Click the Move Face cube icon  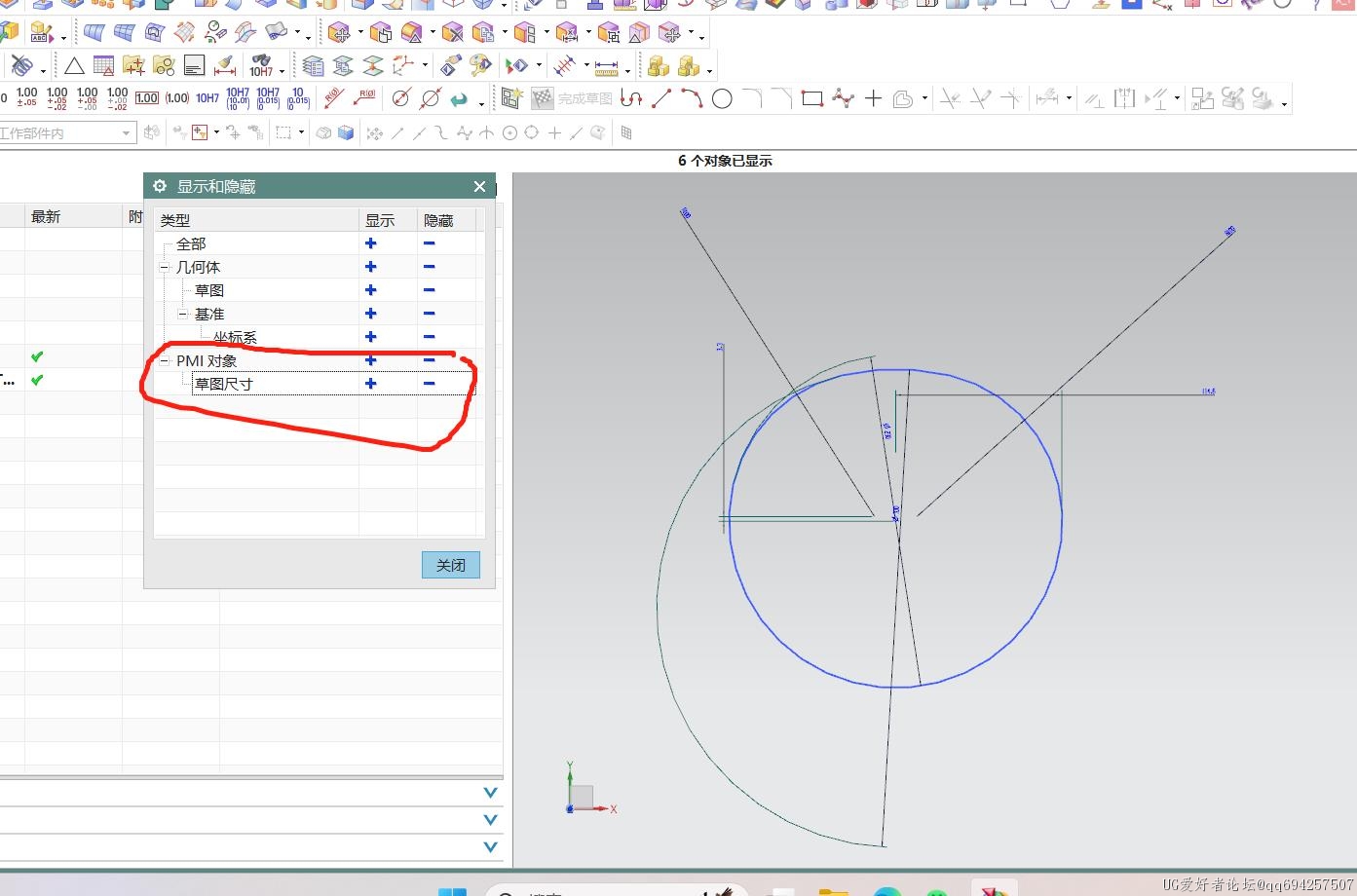click(339, 34)
